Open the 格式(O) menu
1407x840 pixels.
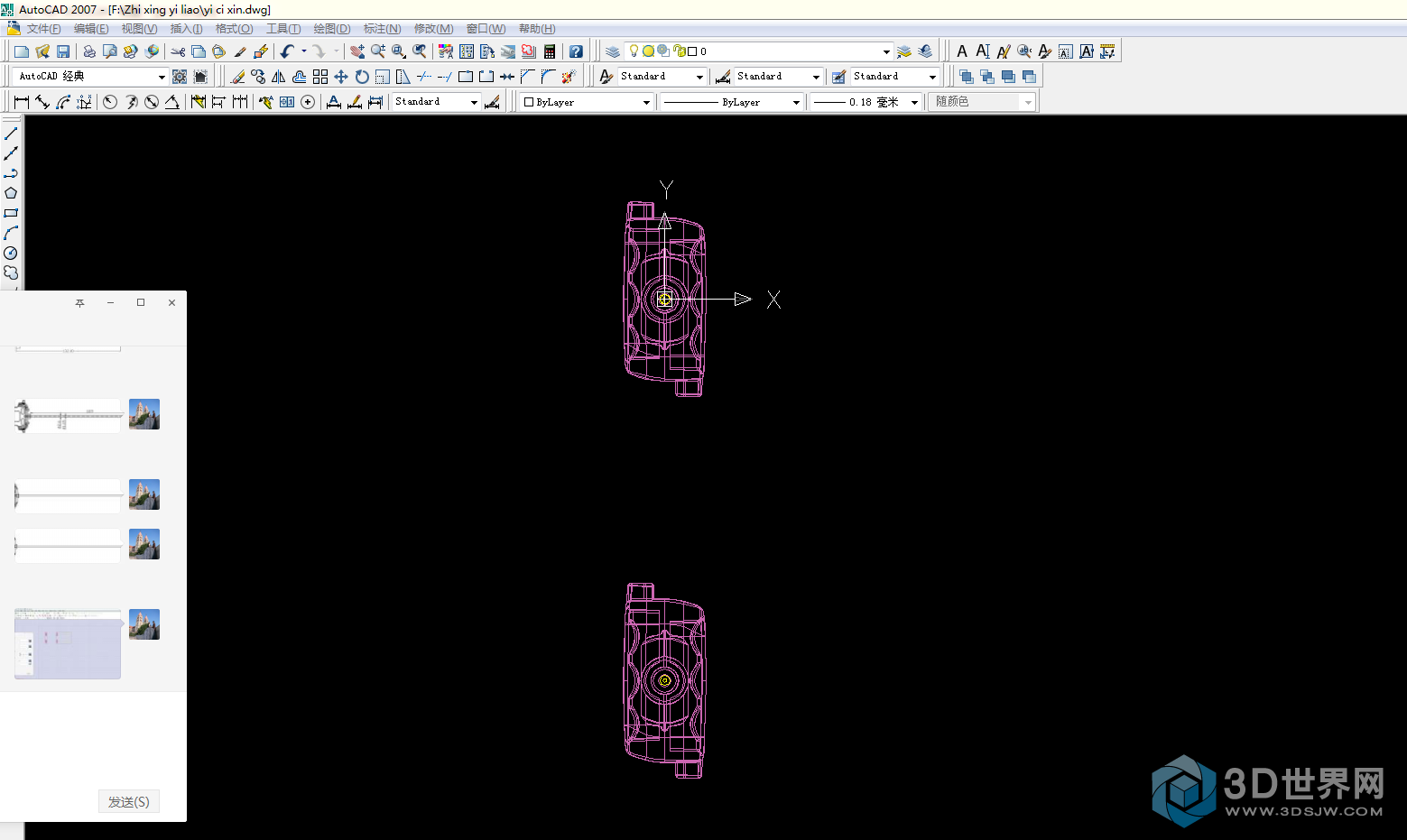tap(234, 29)
